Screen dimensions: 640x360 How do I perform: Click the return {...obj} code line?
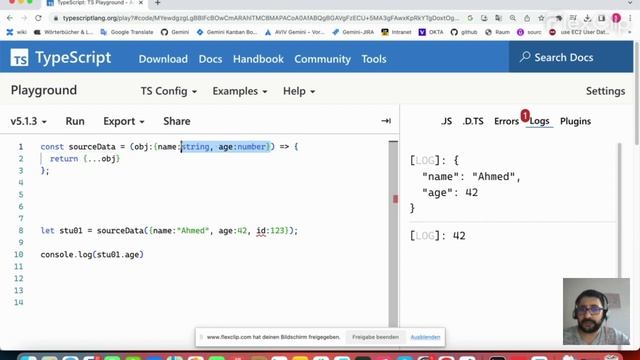click(85, 159)
